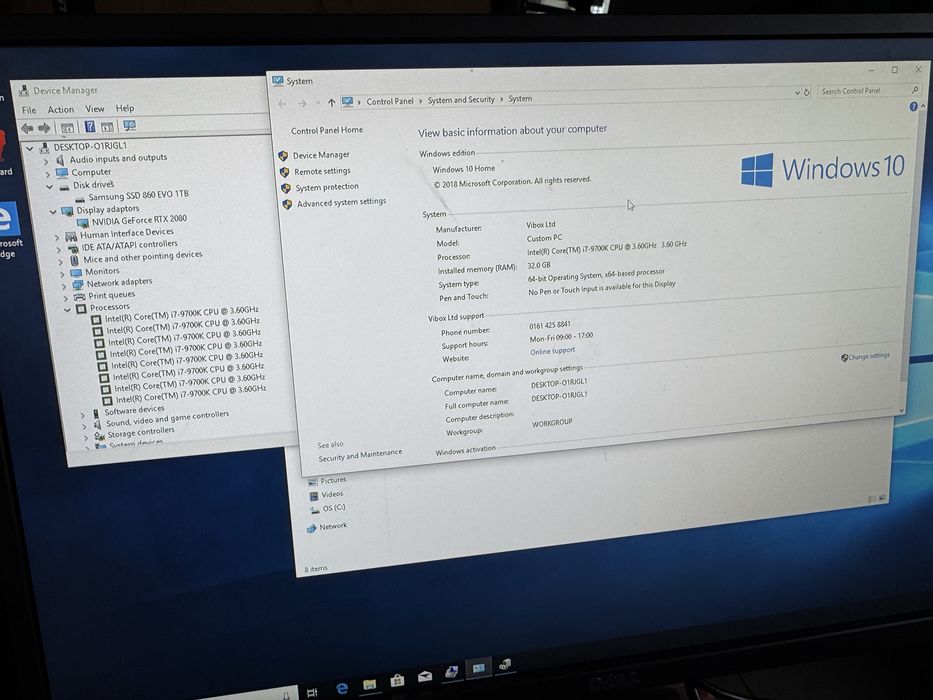Expand the Network adapters node

coord(64,286)
